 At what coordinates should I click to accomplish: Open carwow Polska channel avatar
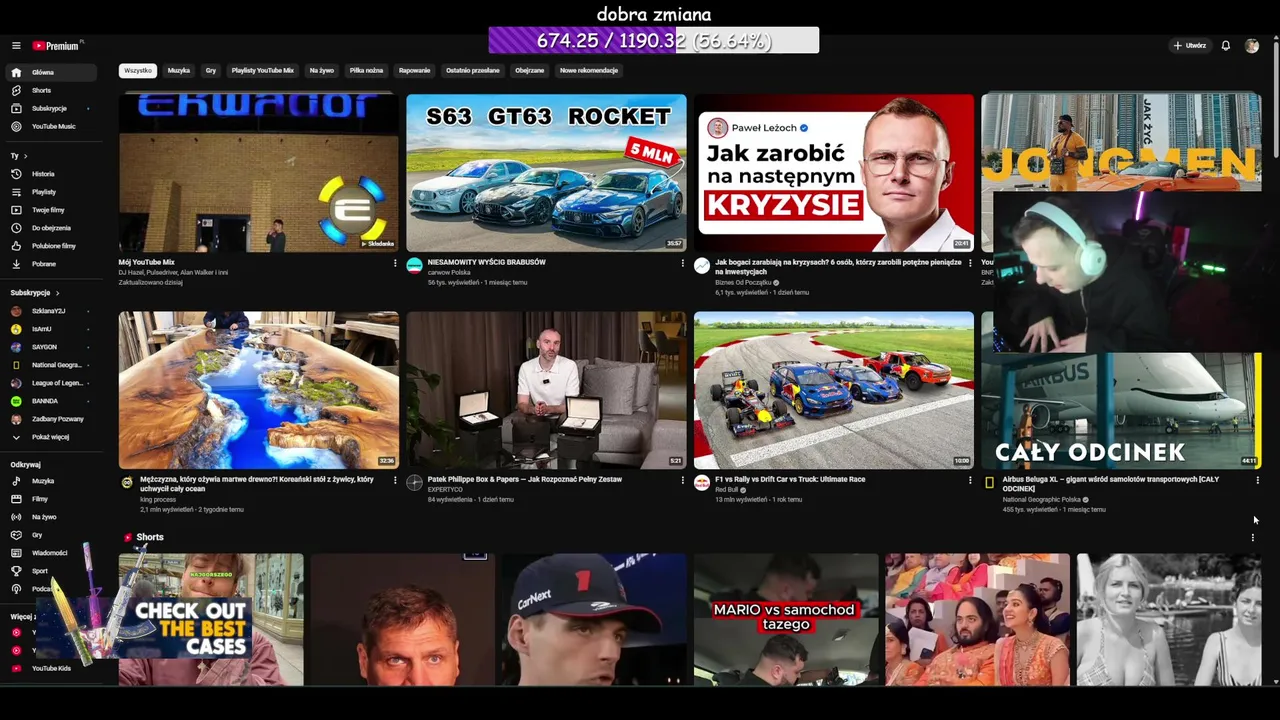(x=415, y=265)
